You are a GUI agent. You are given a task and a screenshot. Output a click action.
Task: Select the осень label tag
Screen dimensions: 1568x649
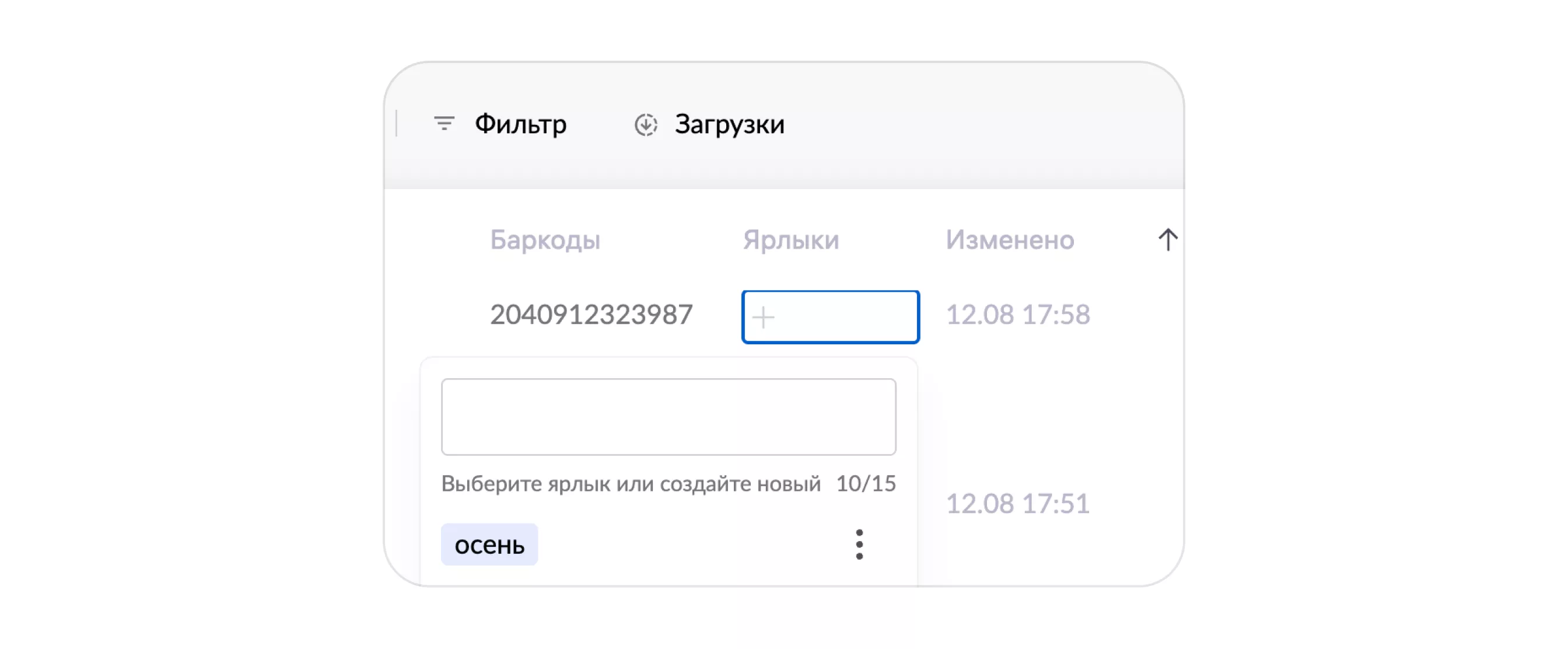coord(489,545)
